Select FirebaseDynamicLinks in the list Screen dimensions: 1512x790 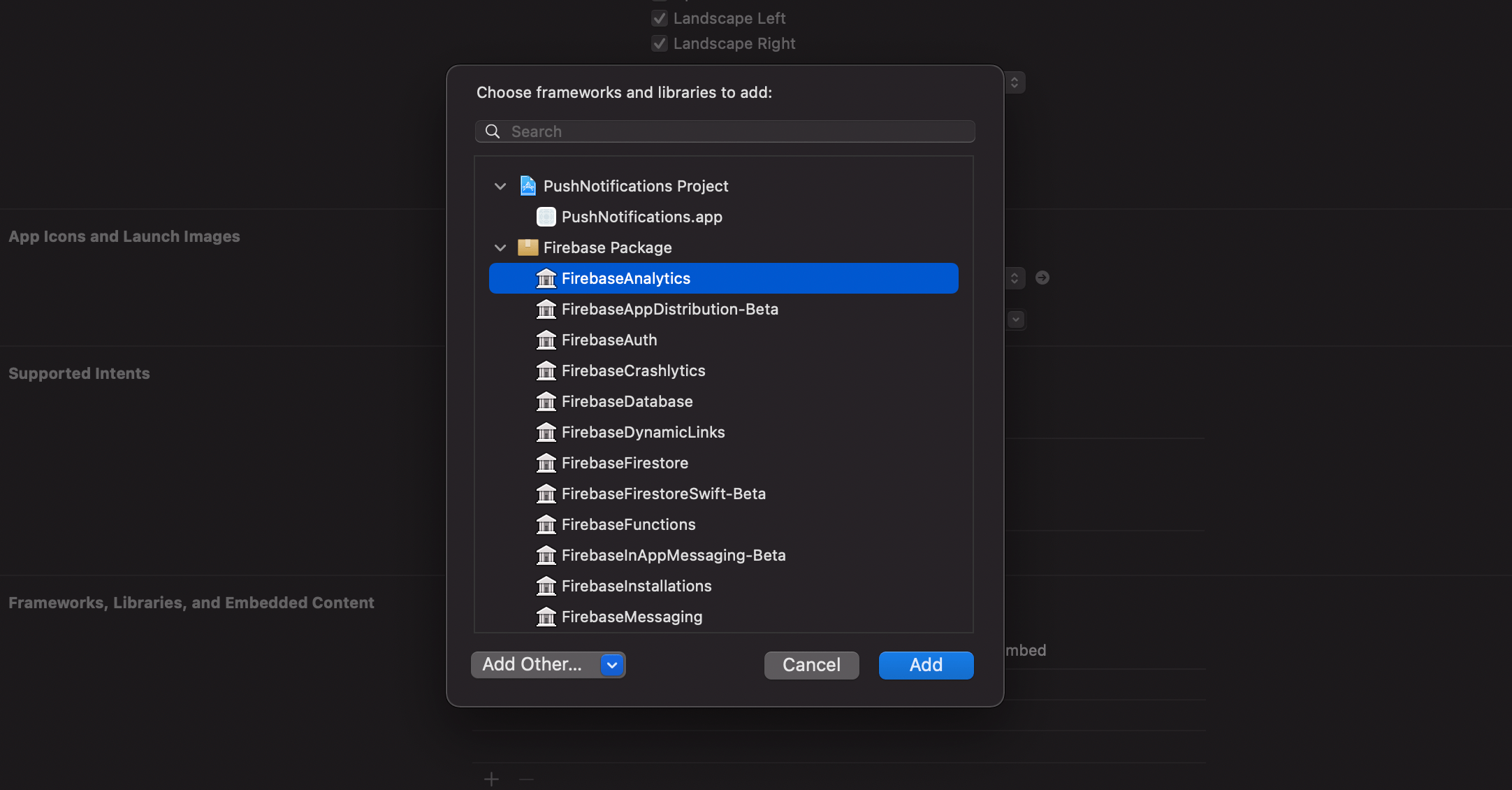(x=643, y=432)
